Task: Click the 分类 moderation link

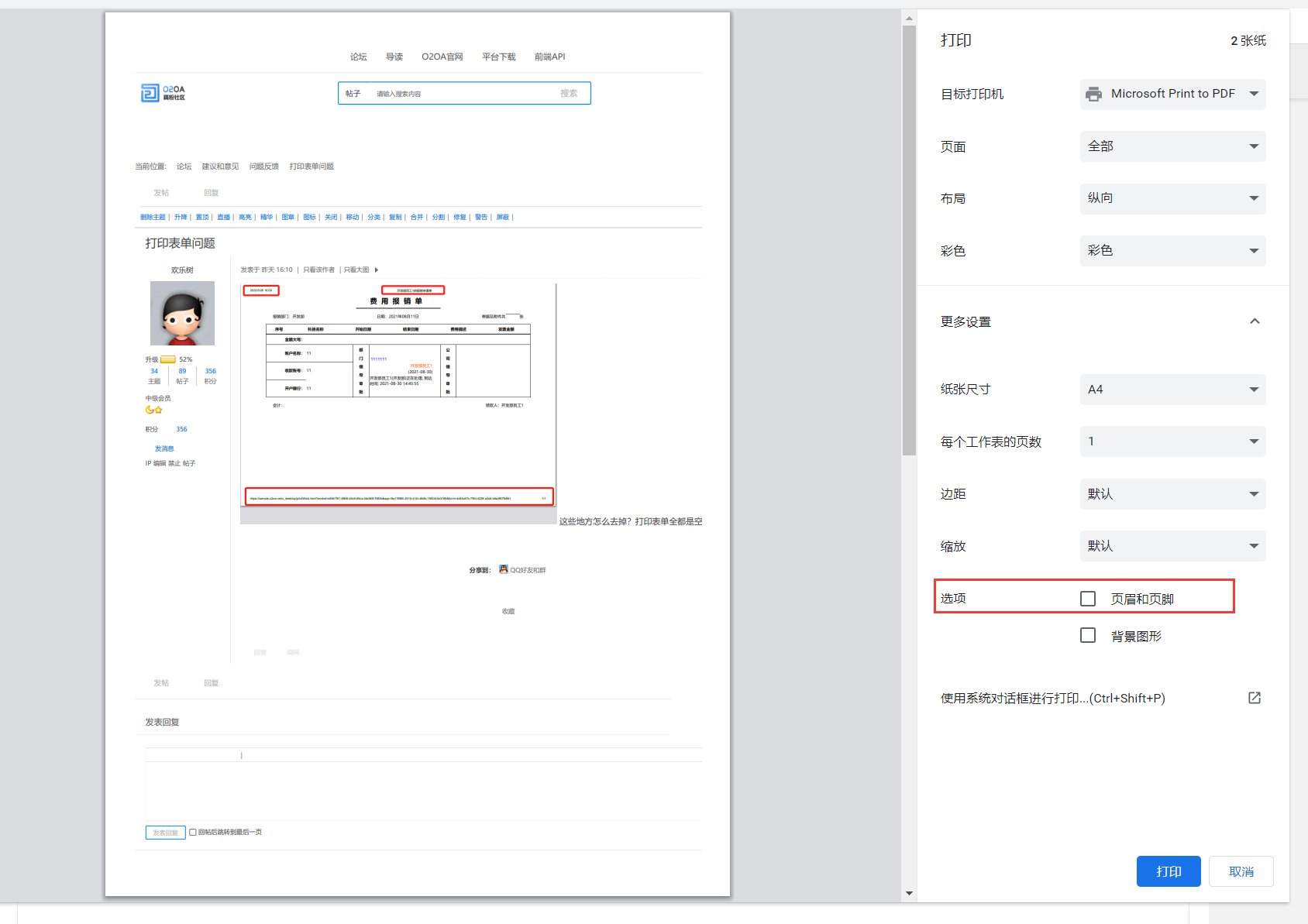Action: (x=374, y=217)
